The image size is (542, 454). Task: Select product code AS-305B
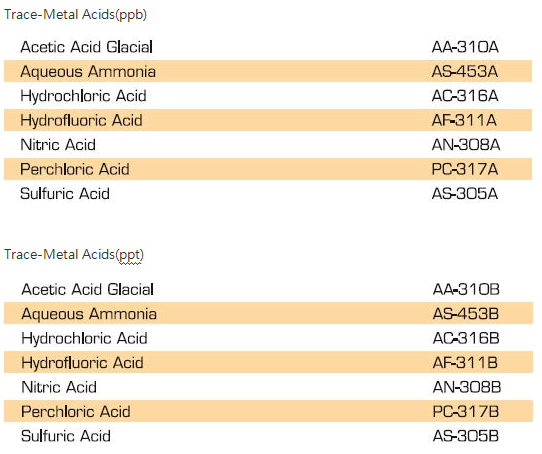coord(466,436)
